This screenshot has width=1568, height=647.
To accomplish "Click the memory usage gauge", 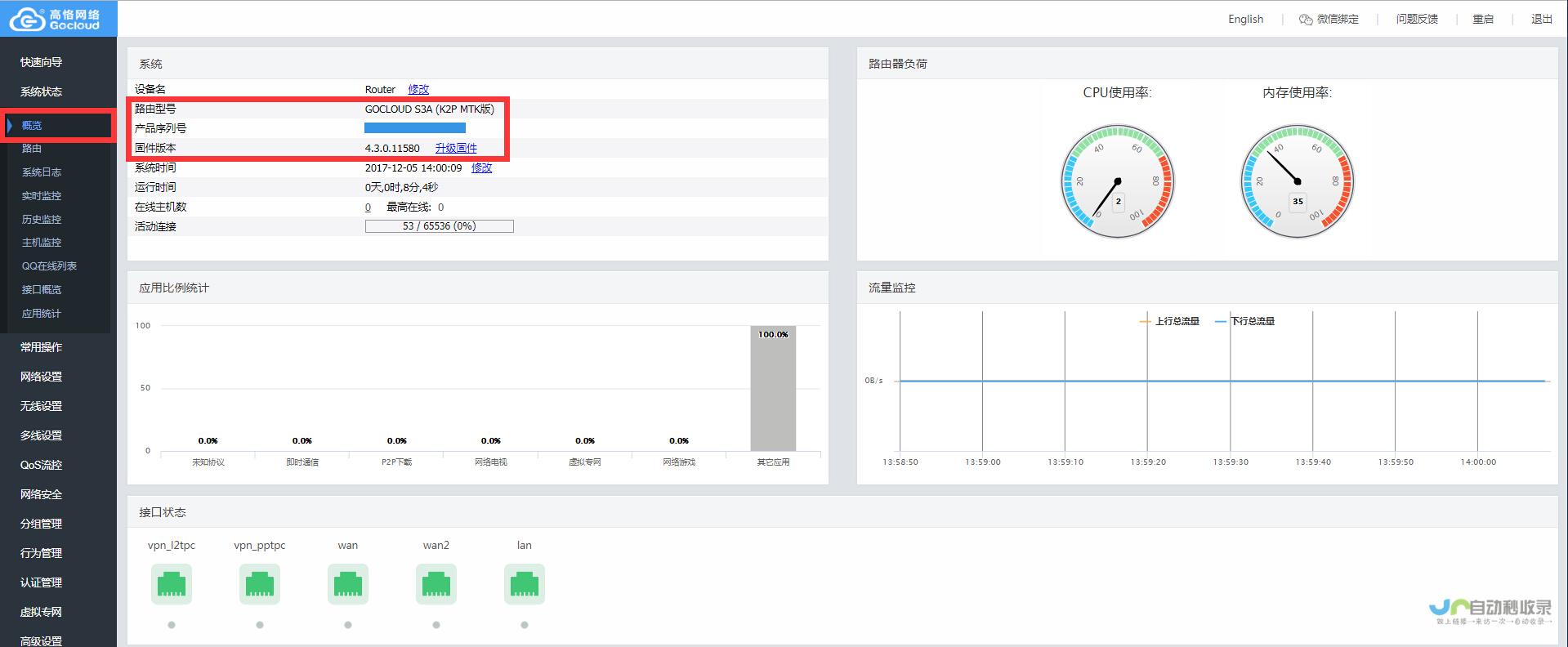I will [1297, 181].
